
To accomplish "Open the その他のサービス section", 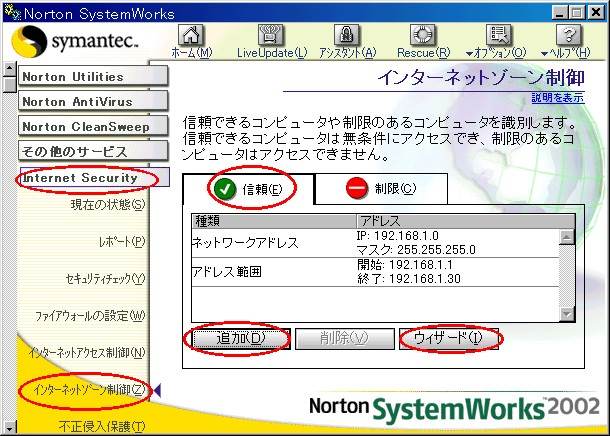I will tap(93, 151).
